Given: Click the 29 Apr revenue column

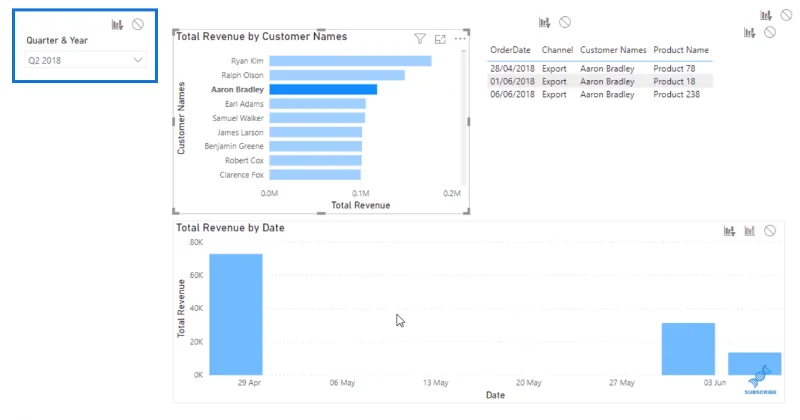Looking at the screenshot, I should [x=236, y=314].
